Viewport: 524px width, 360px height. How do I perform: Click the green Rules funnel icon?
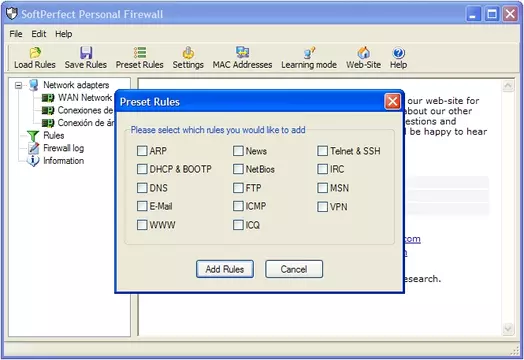pyautogui.click(x=33, y=135)
